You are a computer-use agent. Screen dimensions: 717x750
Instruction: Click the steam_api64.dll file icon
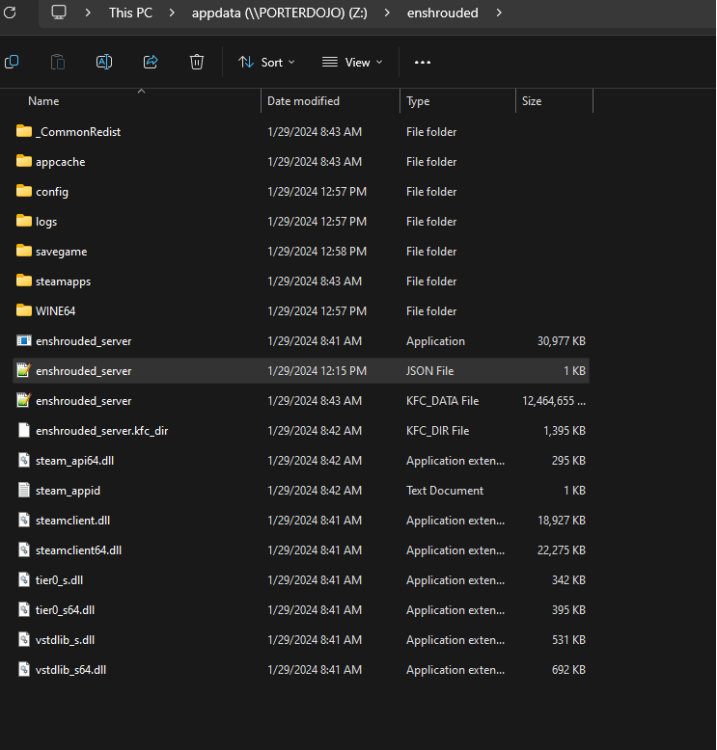pyautogui.click(x=24, y=460)
